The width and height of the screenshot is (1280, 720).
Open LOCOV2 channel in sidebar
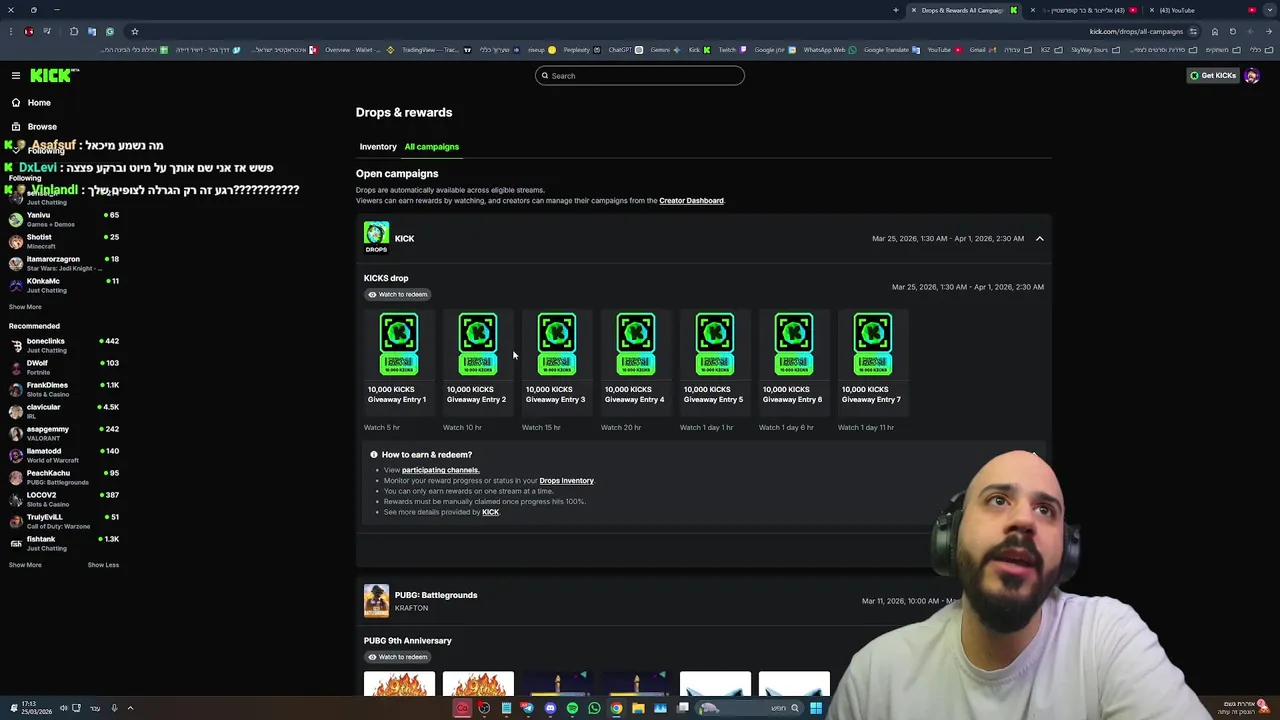pos(64,499)
